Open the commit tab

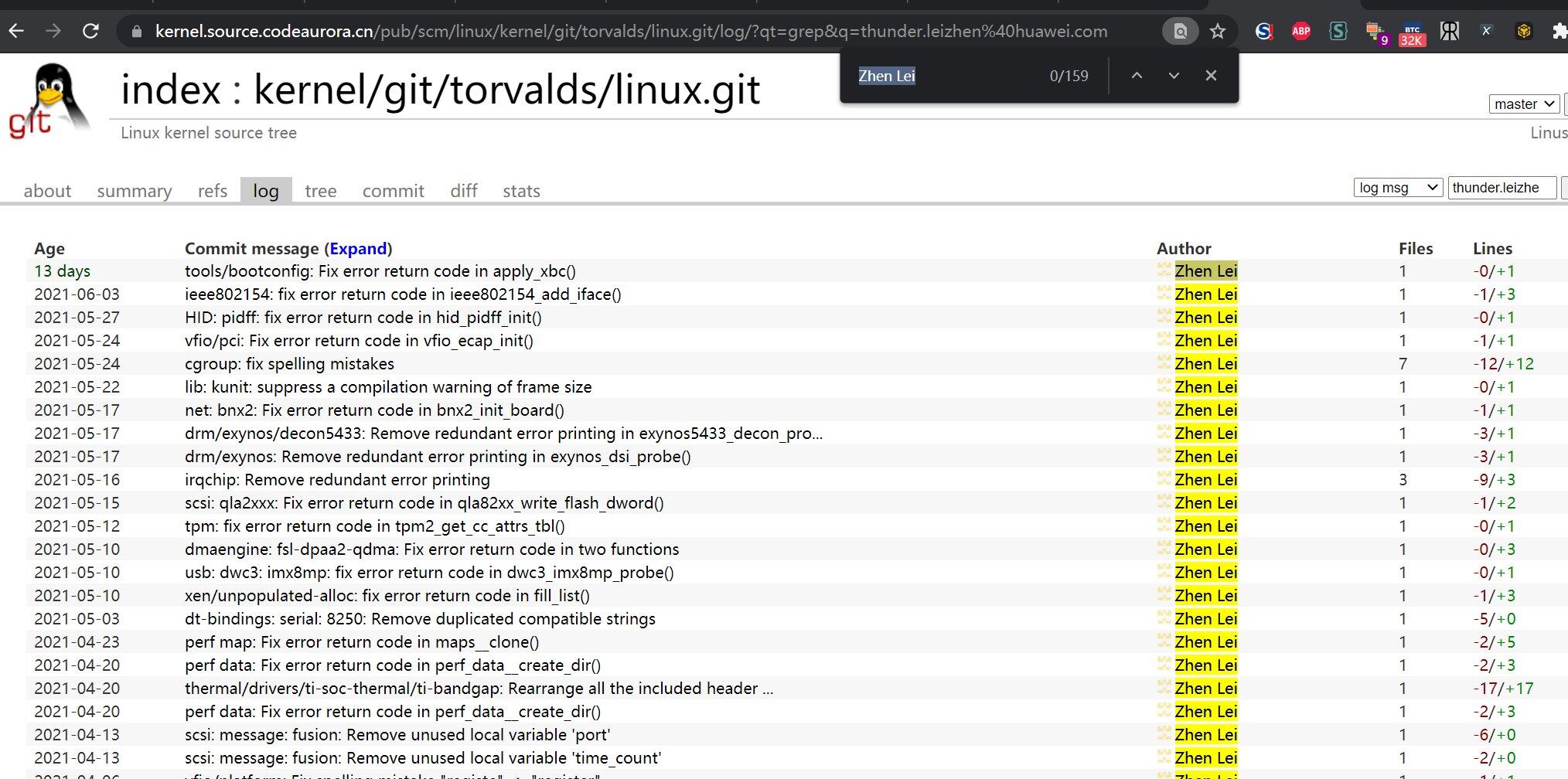[394, 191]
